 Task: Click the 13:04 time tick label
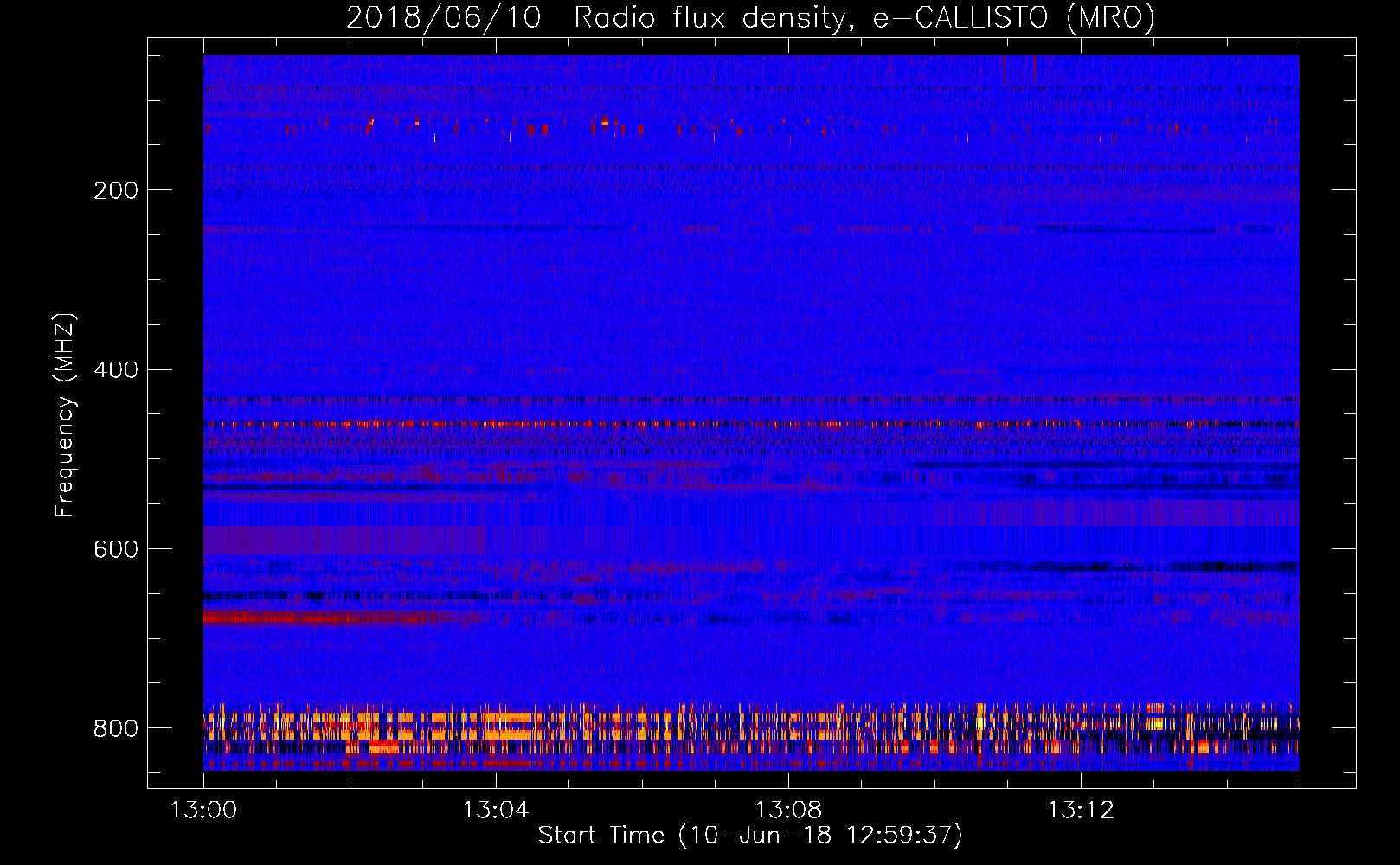pyautogui.click(x=495, y=811)
